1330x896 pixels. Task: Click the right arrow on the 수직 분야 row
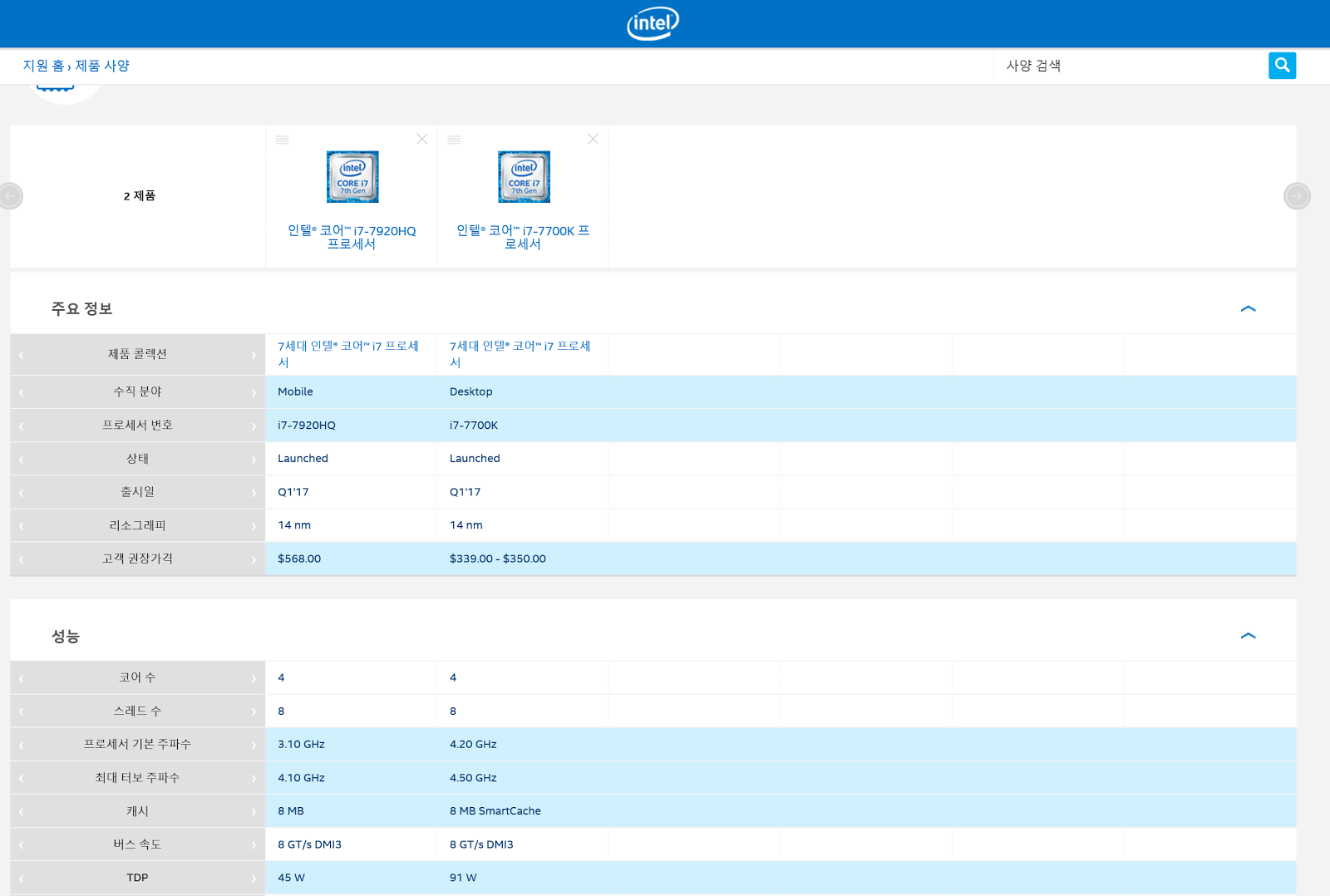254,392
